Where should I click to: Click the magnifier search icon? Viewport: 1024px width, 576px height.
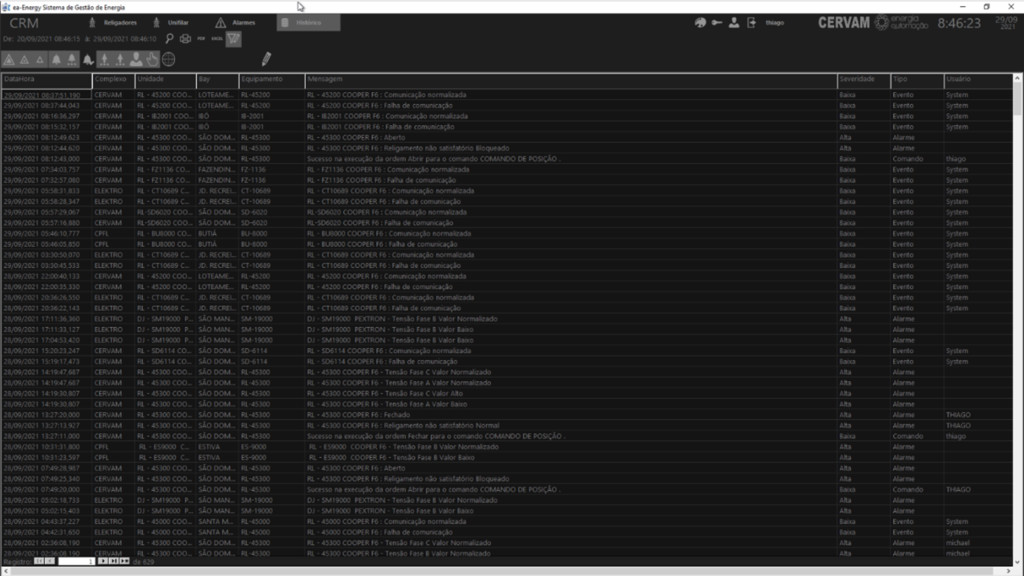pyautogui.click(x=170, y=39)
